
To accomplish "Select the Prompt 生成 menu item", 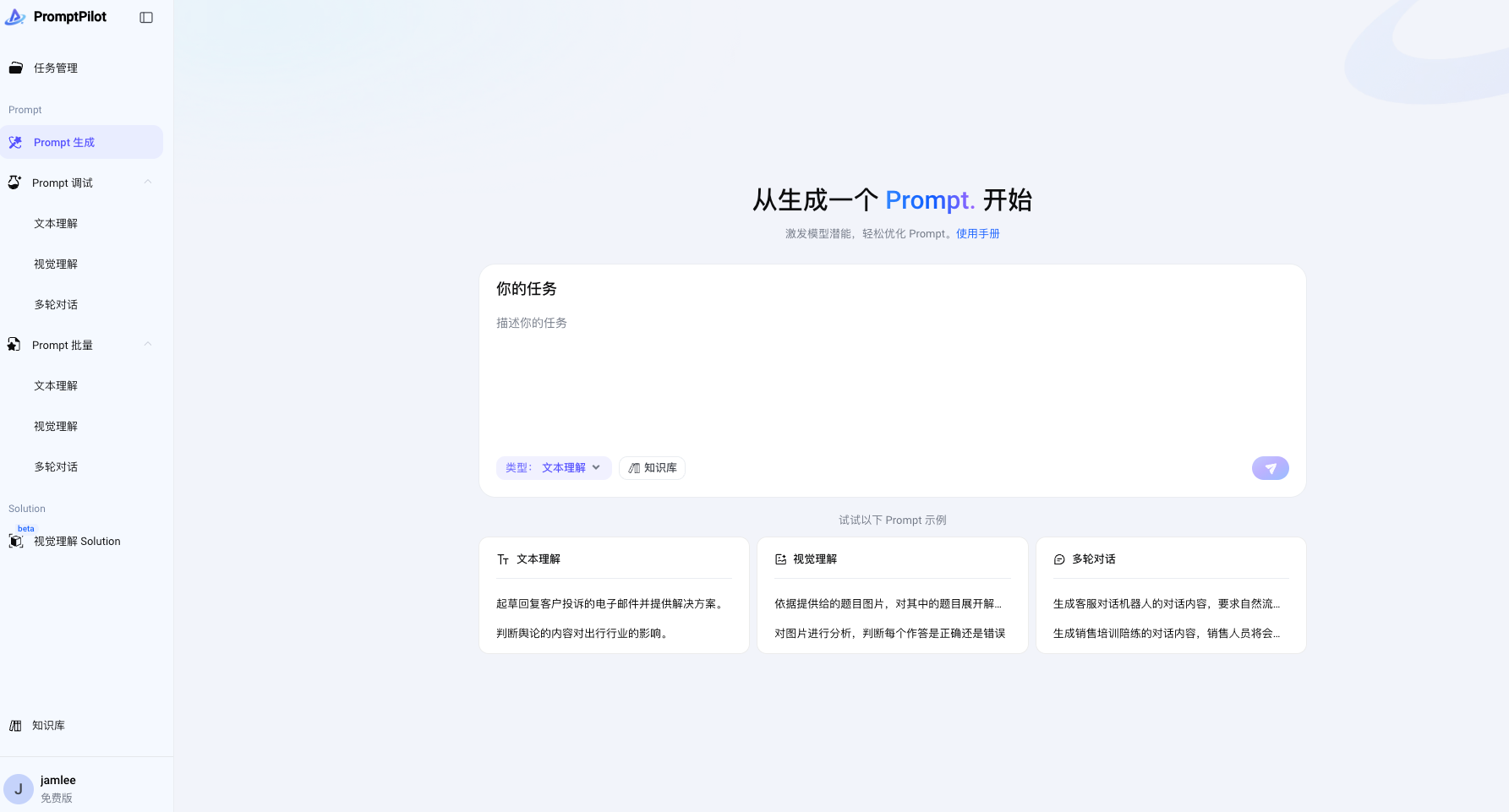I will coord(81,142).
